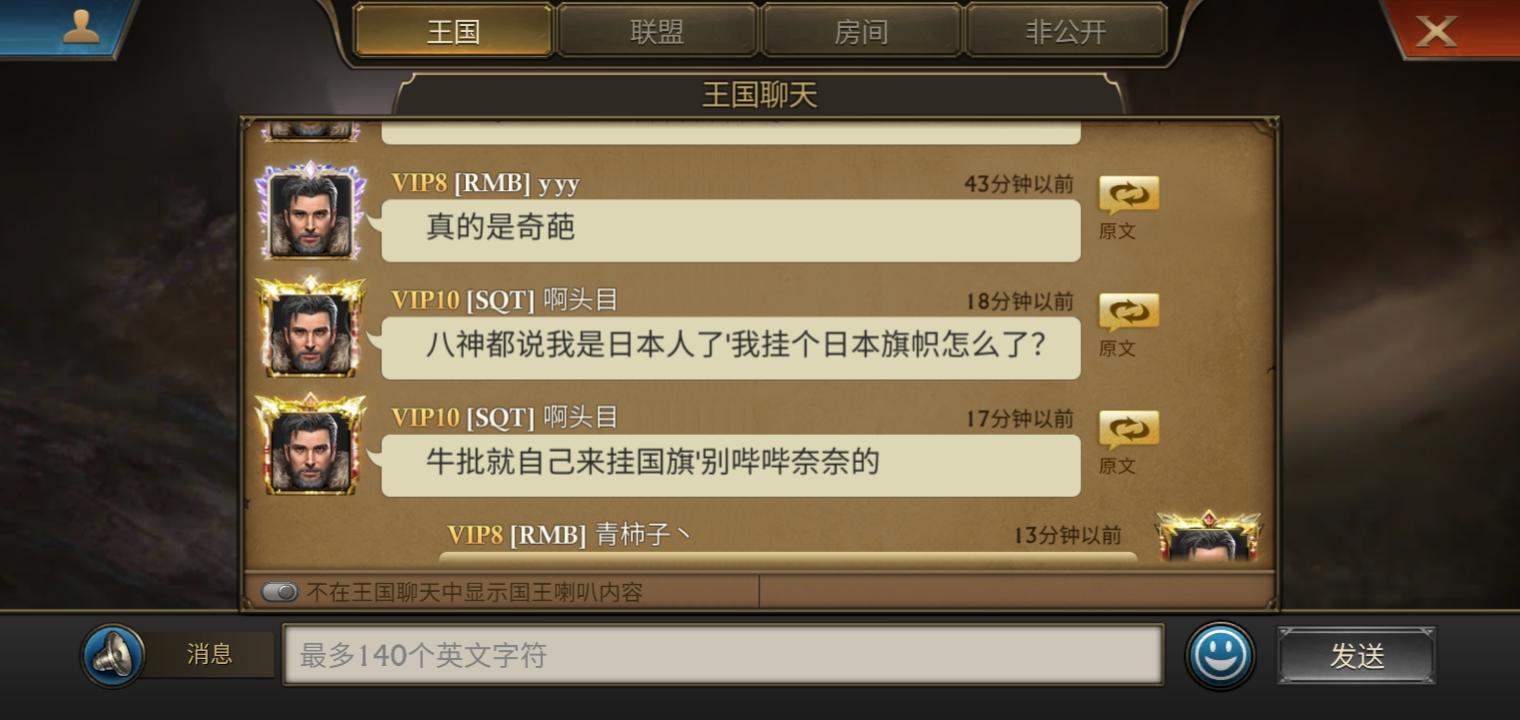Viewport: 1520px width, 720px height.
Task: Open 啊头目's avatar beside the 17-minute message
Action: click(310, 446)
